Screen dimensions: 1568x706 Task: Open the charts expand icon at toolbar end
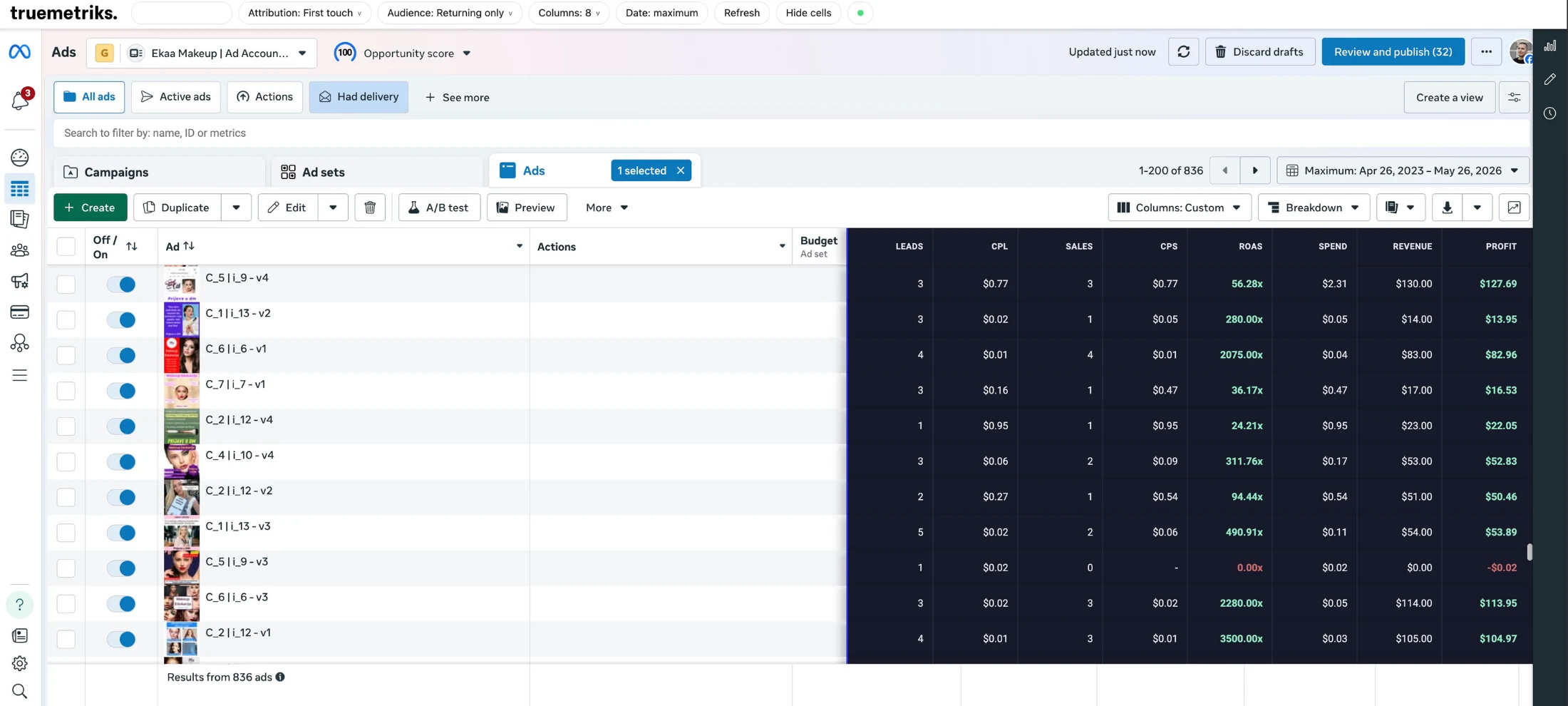click(1514, 208)
